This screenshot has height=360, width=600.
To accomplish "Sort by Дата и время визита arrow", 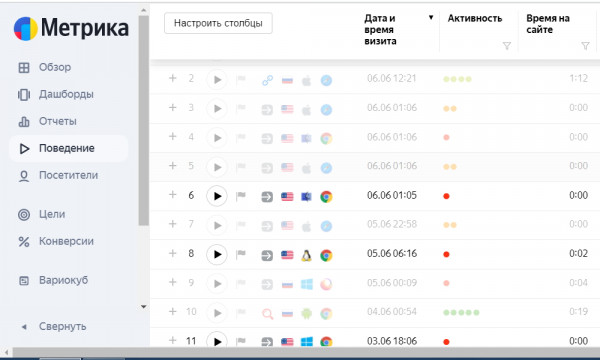I will click(x=431, y=18).
